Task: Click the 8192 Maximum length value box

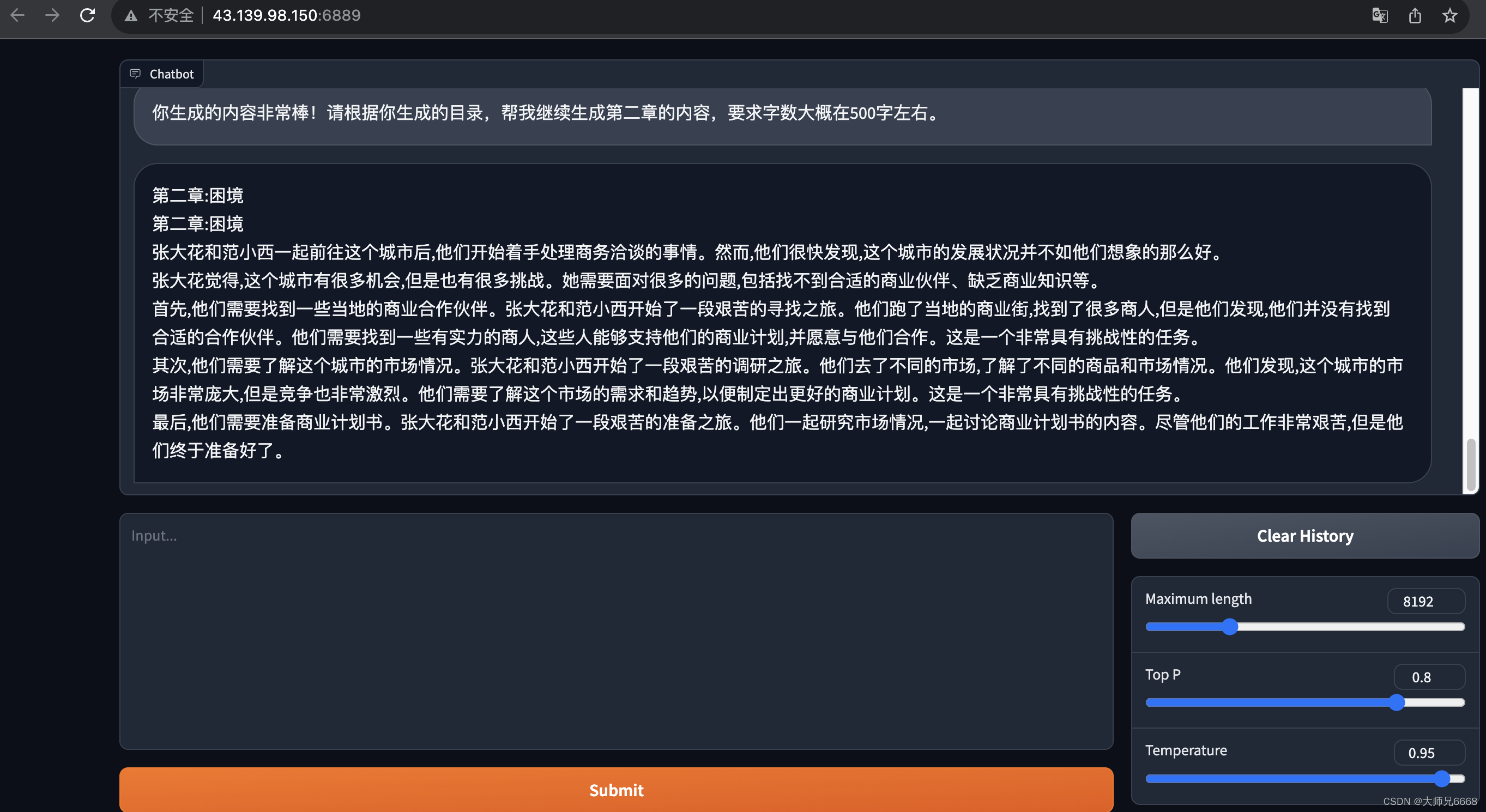Action: [1426, 602]
